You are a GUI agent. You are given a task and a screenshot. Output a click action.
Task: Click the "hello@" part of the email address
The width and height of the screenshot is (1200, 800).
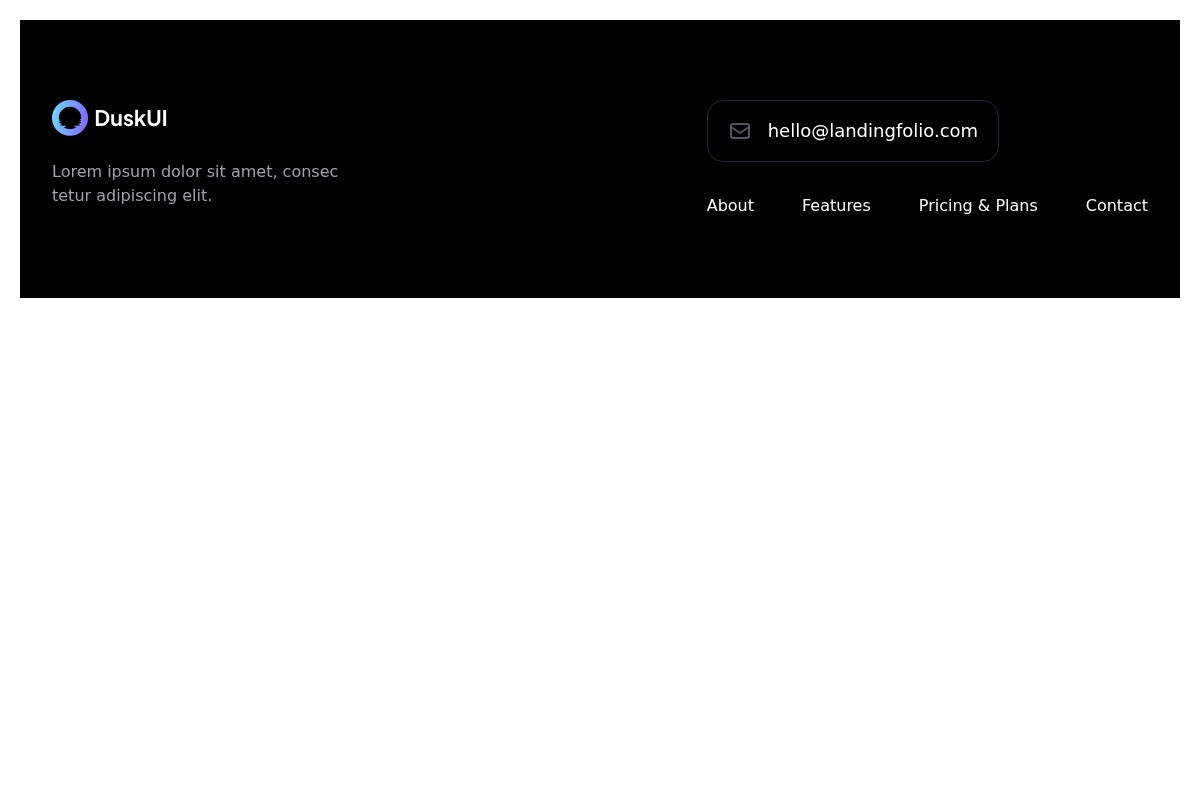[x=797, y=131]
